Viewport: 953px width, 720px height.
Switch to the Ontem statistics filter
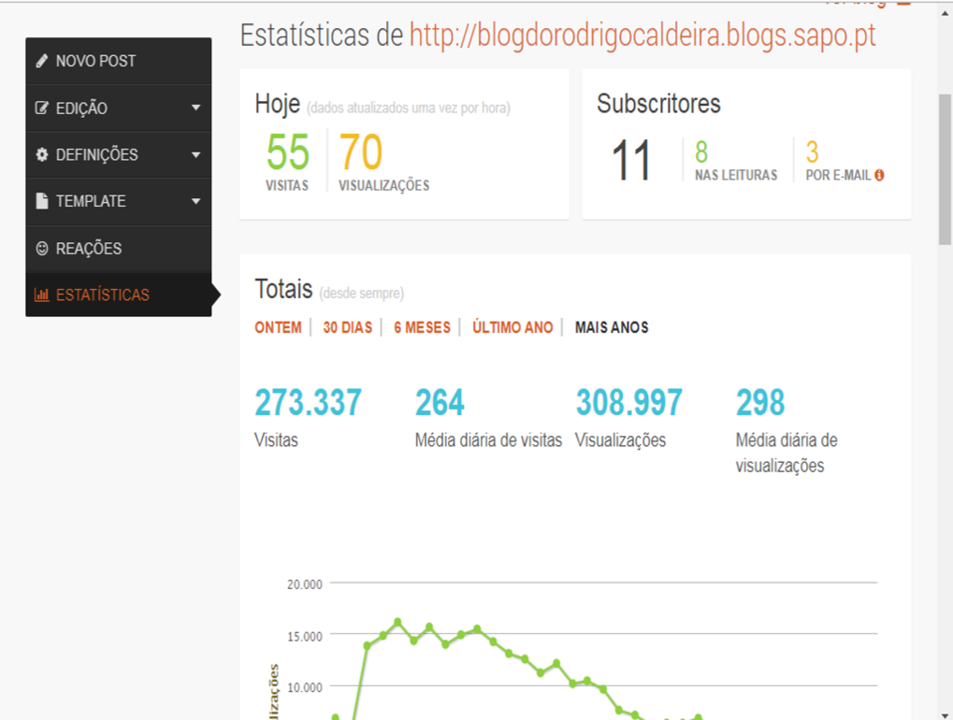click(x=277, y=327)
